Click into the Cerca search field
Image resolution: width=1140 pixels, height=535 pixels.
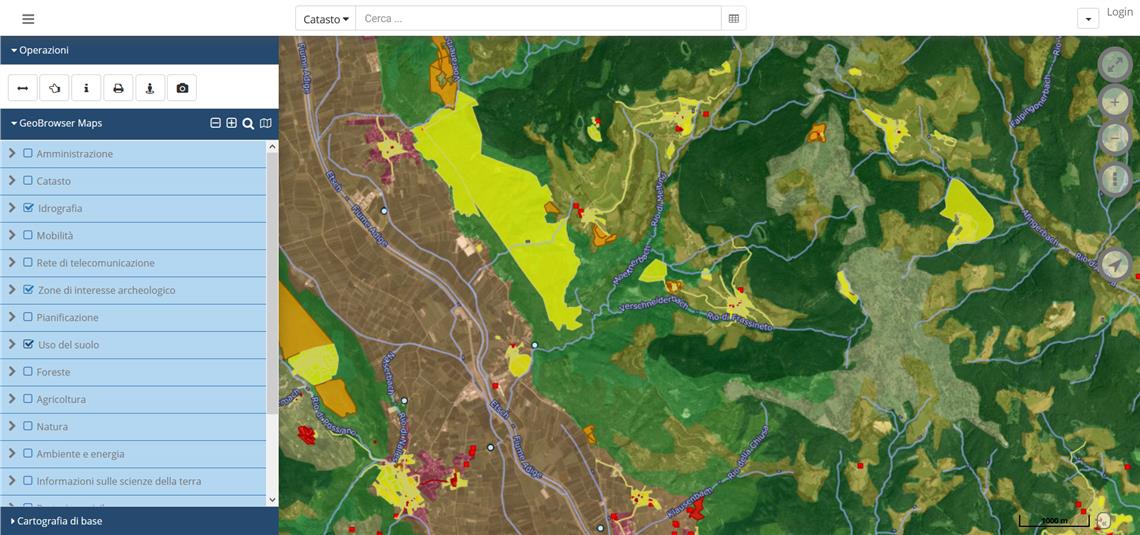click(x=538, y=19)
